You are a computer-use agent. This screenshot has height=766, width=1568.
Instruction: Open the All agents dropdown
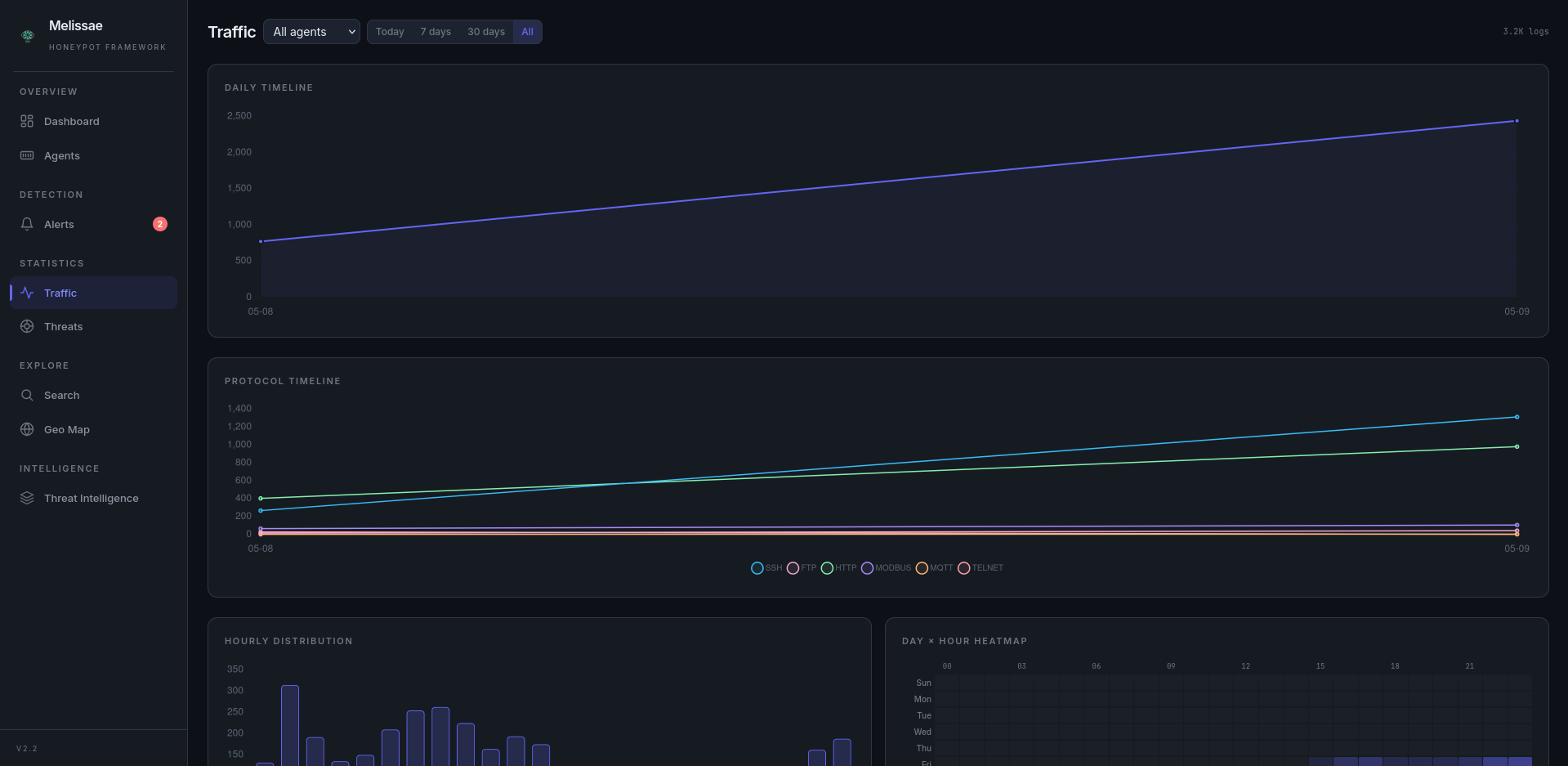[311, 32]
